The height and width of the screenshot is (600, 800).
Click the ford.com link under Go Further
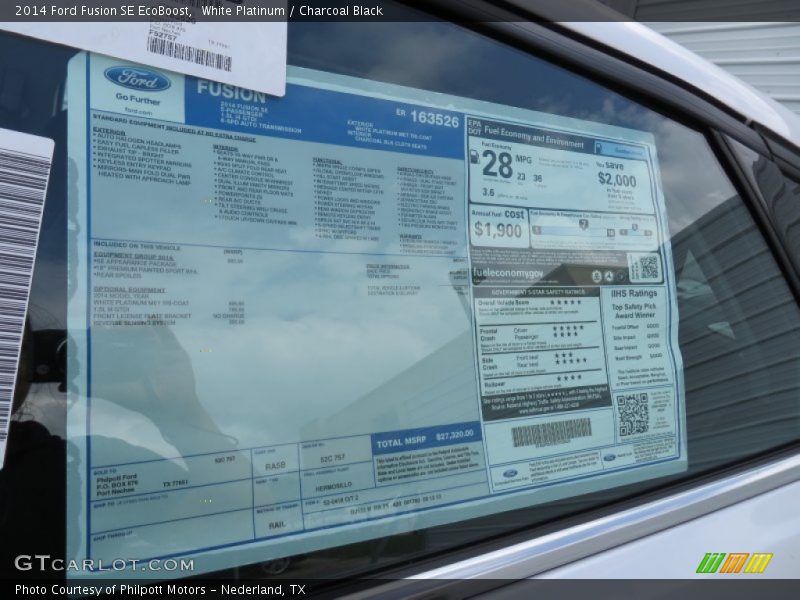(138, 111)
